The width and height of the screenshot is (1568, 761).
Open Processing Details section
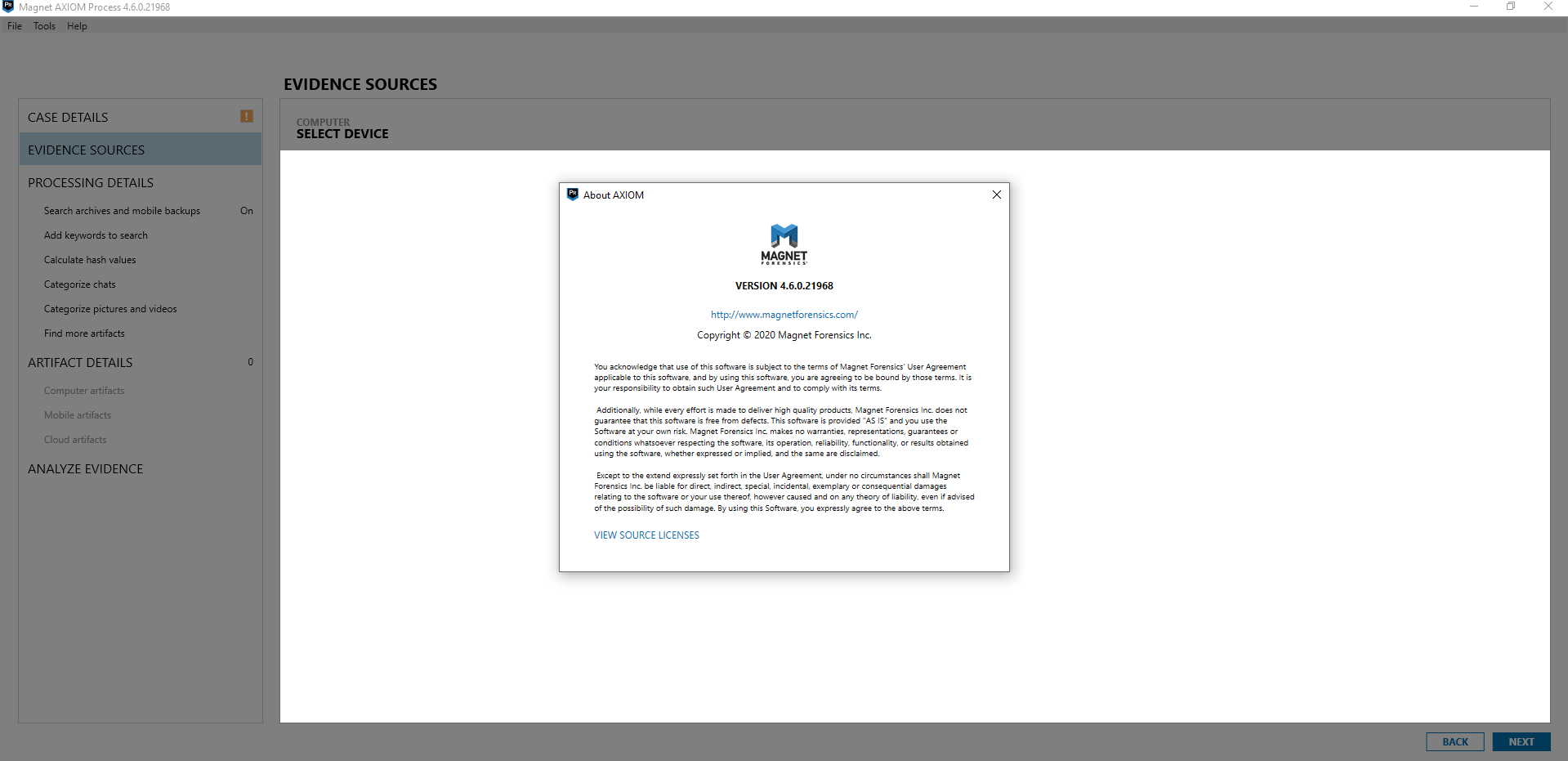[141, 182]
